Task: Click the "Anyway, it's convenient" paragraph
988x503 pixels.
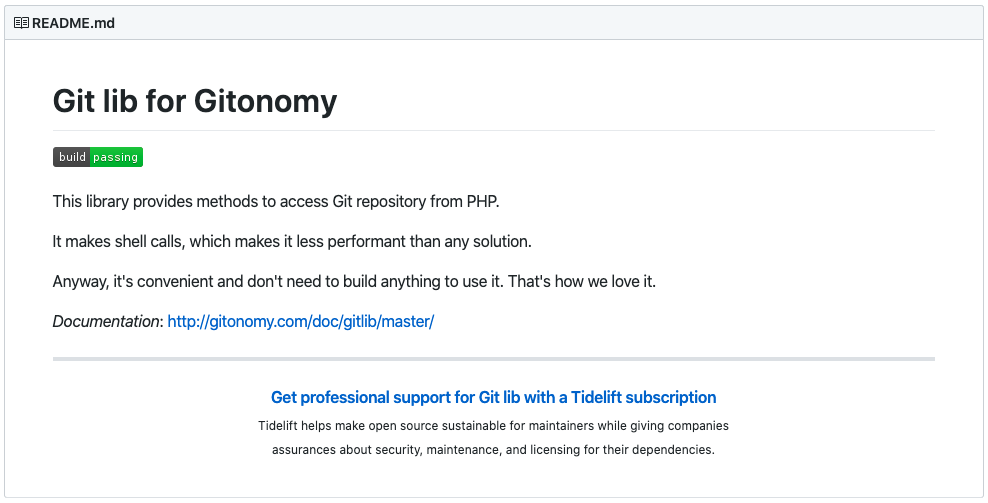Action: click(354, 281)
